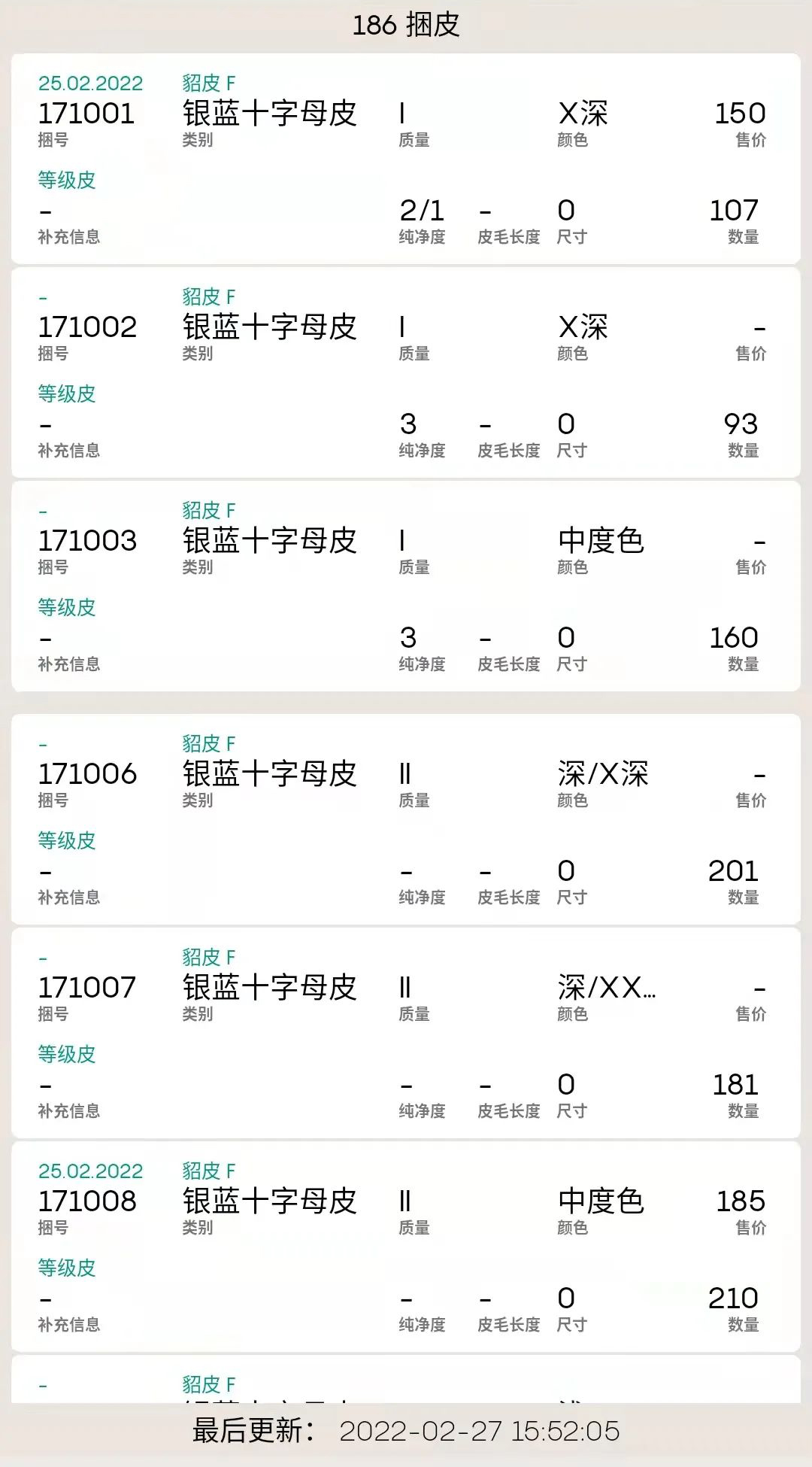
Task: Tap the 等级皮 link under lot 171006
Action: (x=67, y=840)
